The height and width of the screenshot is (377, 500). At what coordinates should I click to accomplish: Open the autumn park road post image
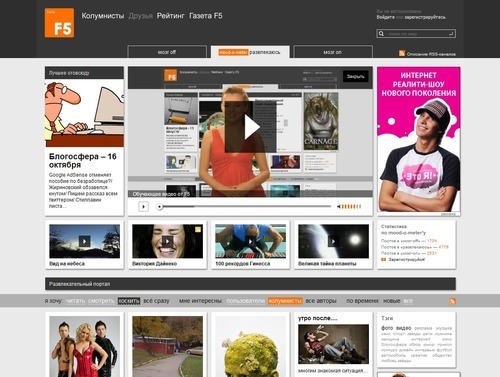coord(167,347)
